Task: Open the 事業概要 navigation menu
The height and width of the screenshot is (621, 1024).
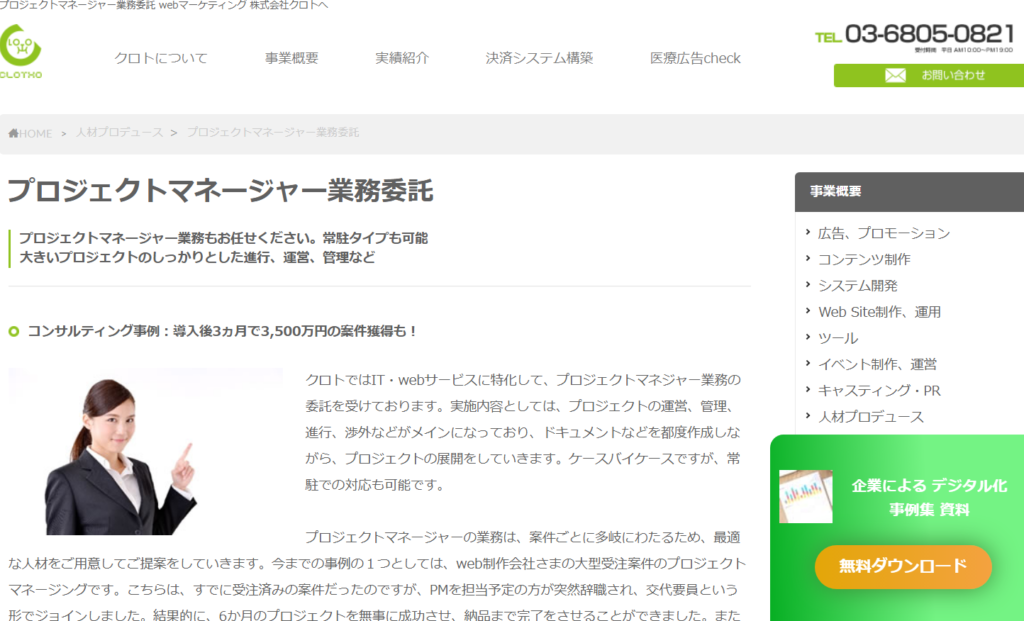Action: pyautogui.click(x=291, y=58)
